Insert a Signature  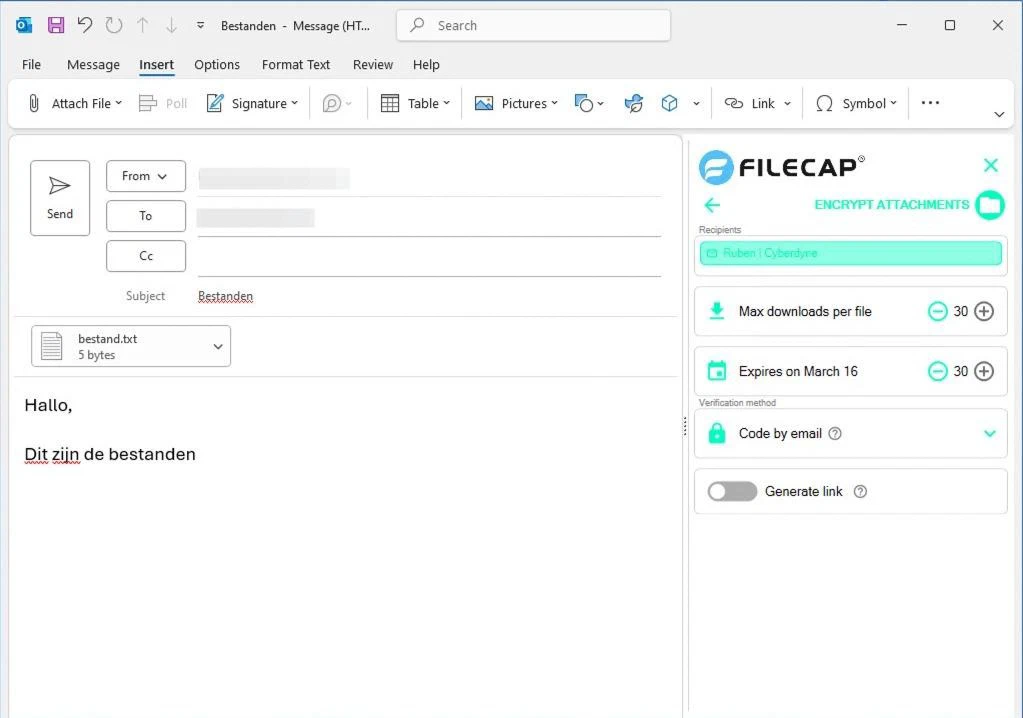point(252,103)
